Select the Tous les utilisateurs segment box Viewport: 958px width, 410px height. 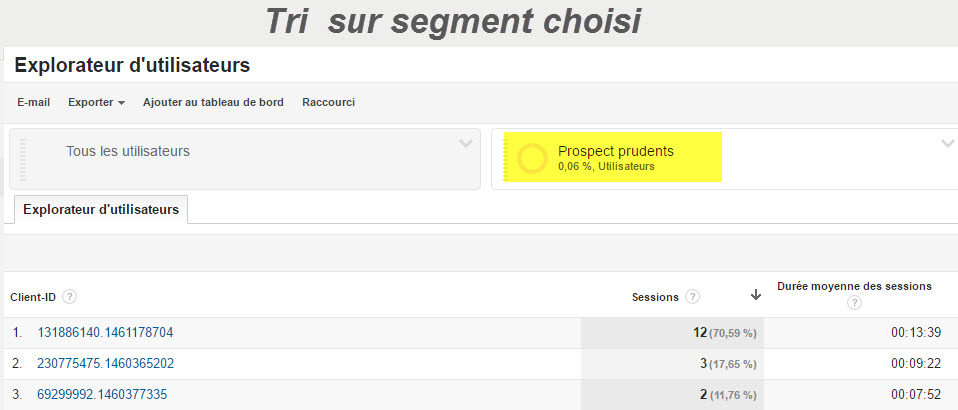click(245, 158)
